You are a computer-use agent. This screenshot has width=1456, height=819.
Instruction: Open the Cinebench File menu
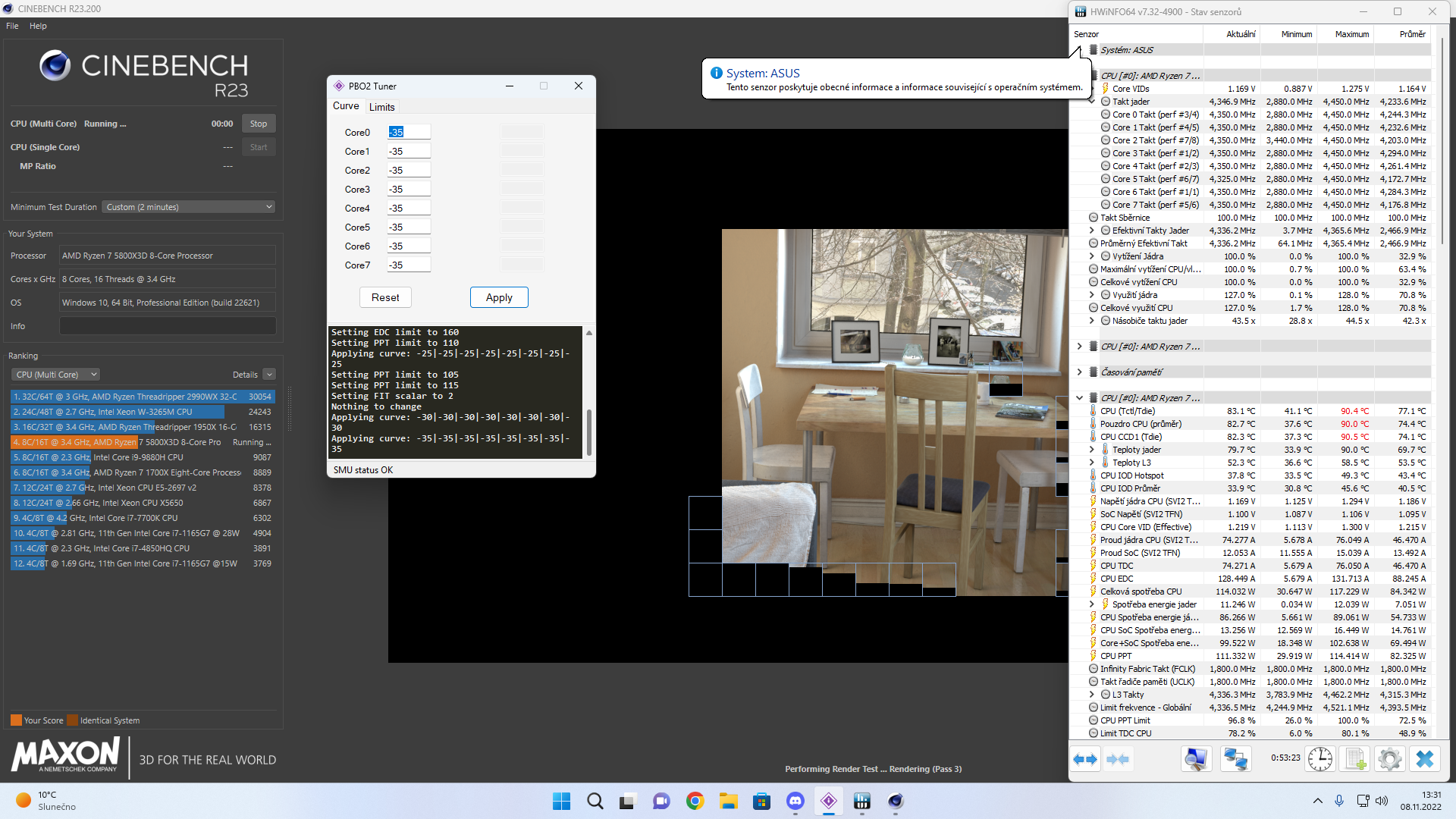tap(12, 26)
